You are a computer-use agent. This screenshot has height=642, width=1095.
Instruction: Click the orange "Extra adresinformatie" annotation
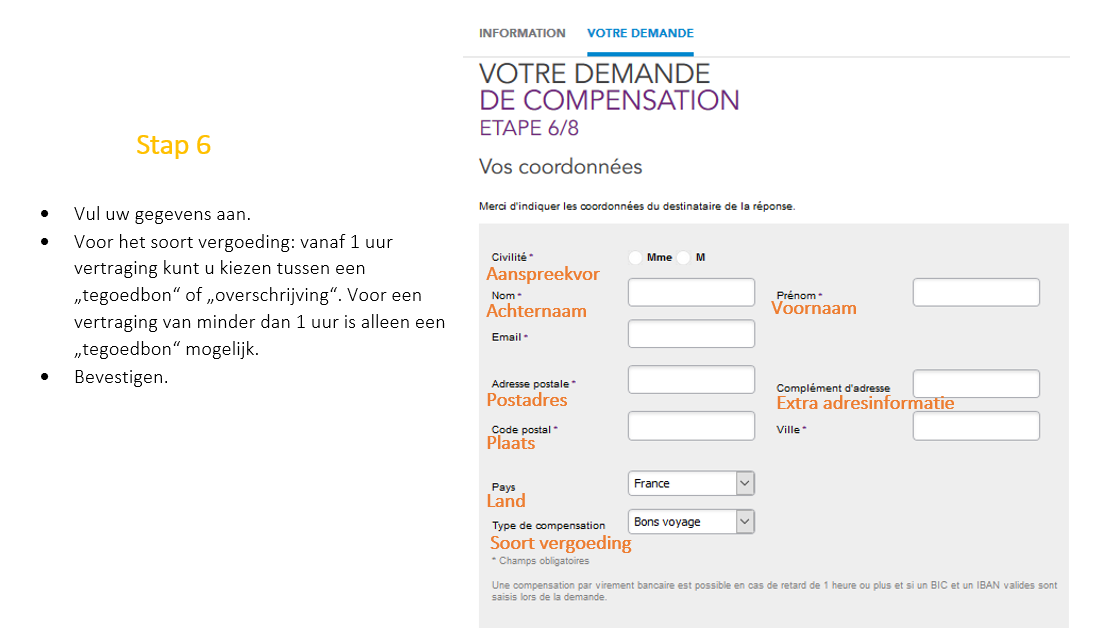pos(865,403)
